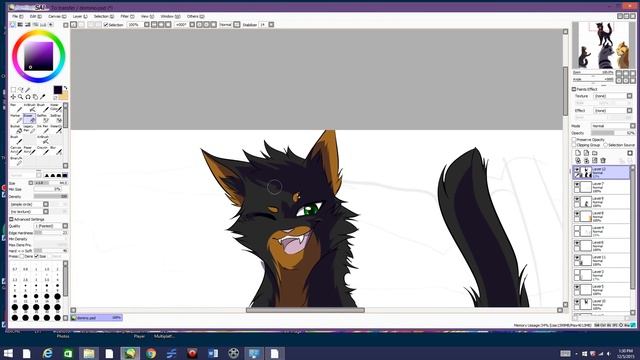Open the Quality dropdown in advanced settings

tap(65, 226)
